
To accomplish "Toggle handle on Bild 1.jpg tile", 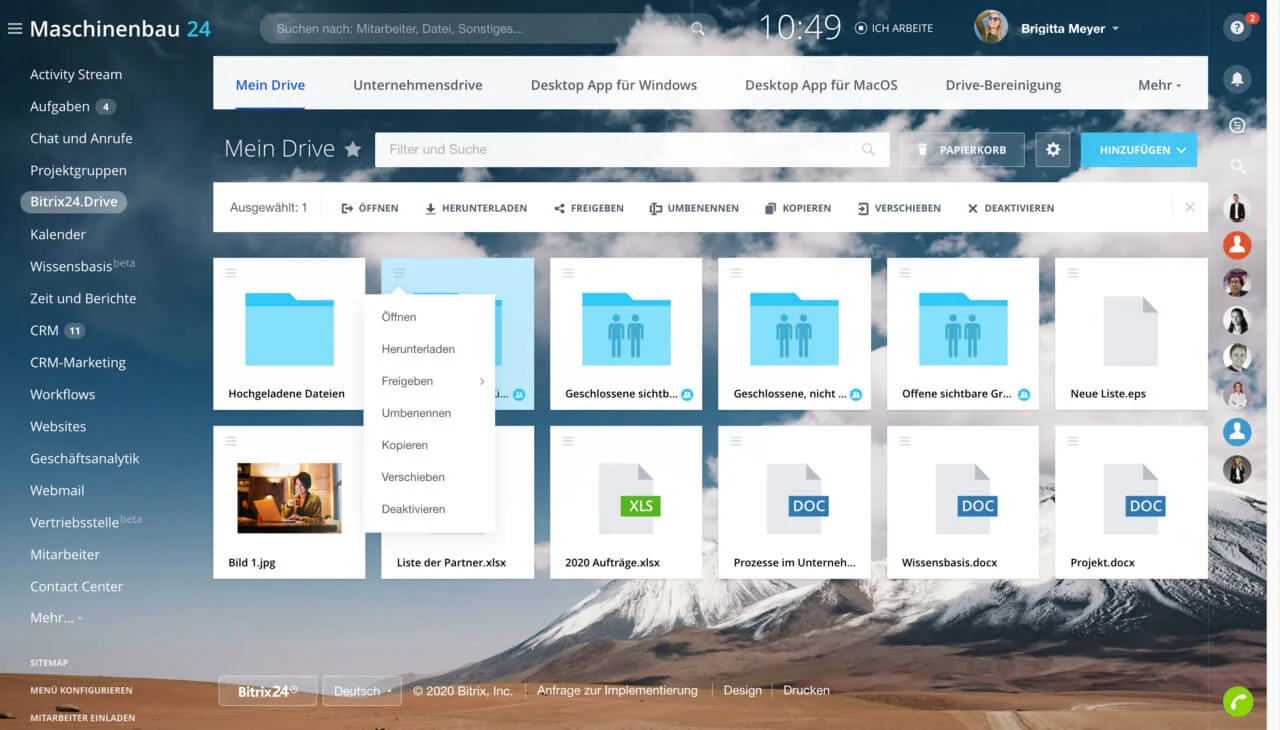I will coord(231,441).
